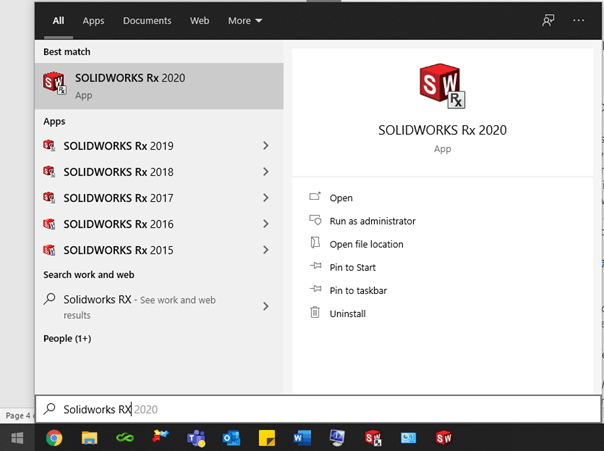Viewport: 604px width, 451px height.
Task: Open Google Chrome from the taskbar
Action: point(54,438)
